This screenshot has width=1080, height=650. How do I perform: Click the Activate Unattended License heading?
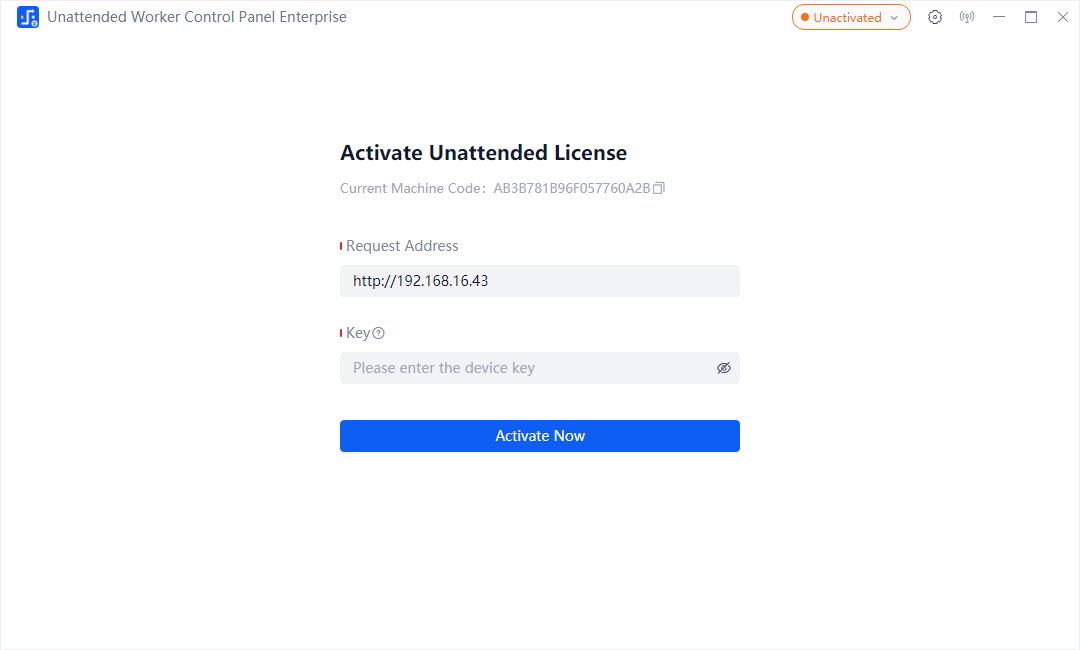(483, 152)
